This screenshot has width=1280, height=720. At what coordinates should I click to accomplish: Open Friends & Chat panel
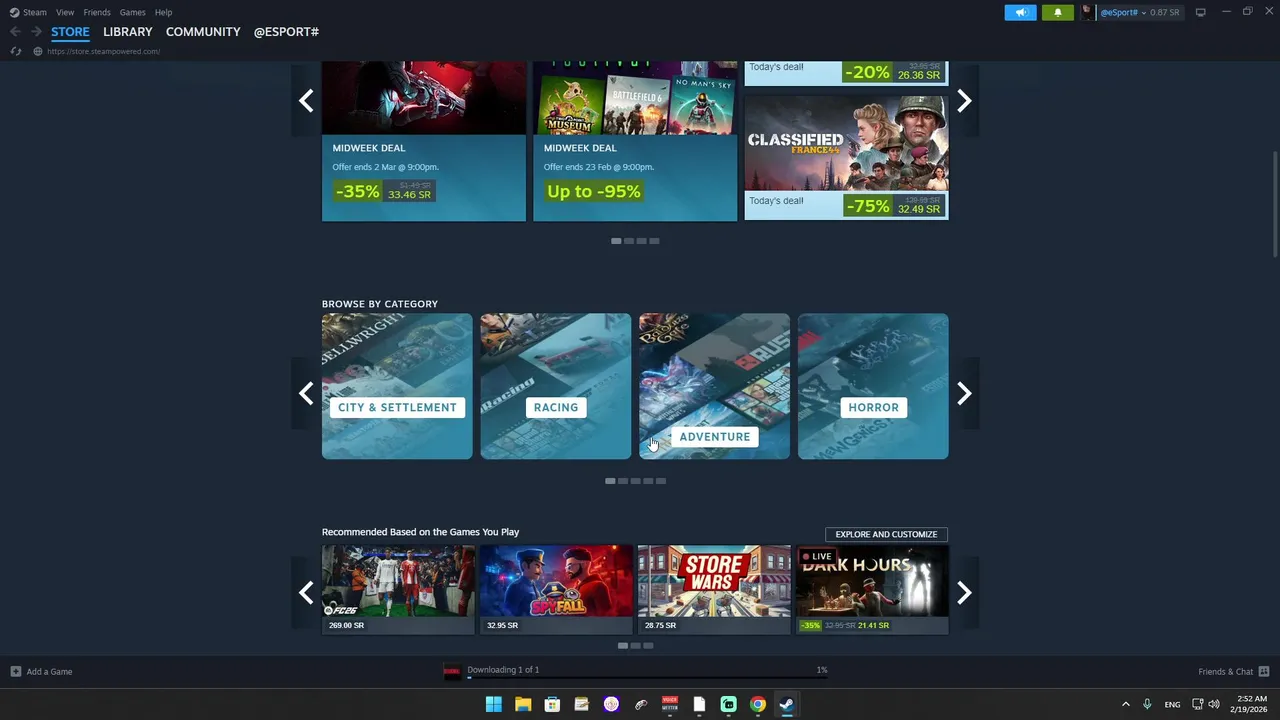(1233, 671)
